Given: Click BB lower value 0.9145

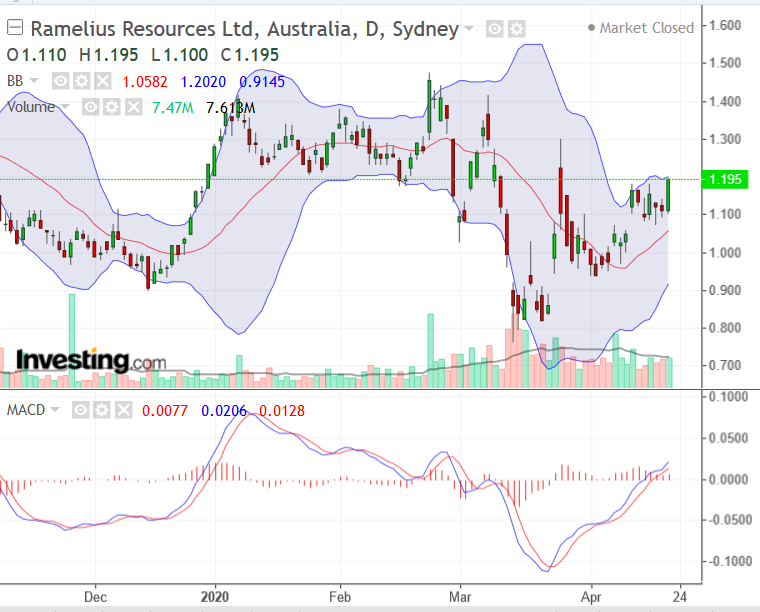Looking at the screenshot, I should (x=262, y=81).
